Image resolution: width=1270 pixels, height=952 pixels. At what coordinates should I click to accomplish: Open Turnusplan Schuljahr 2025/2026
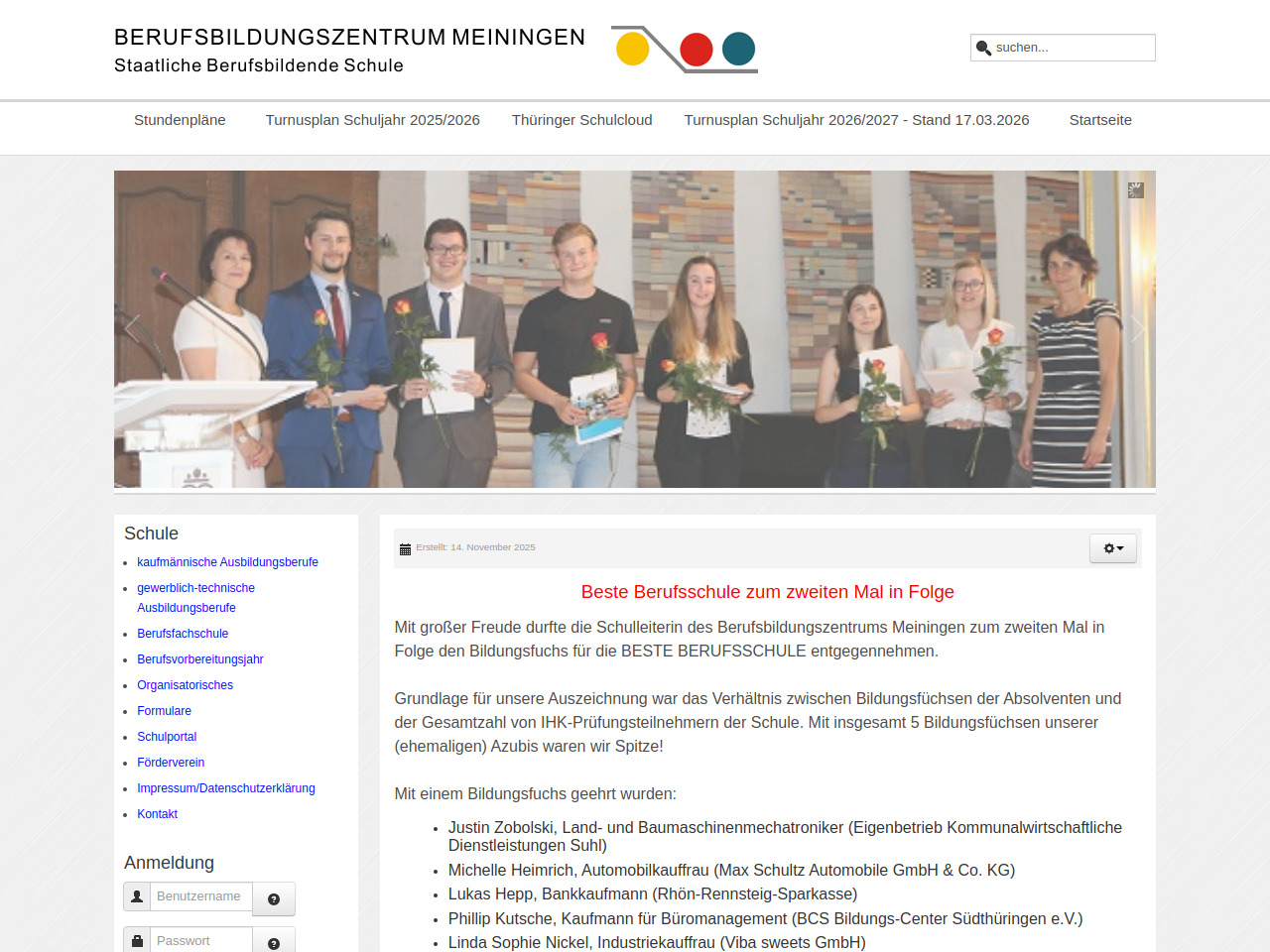point(372,120)
